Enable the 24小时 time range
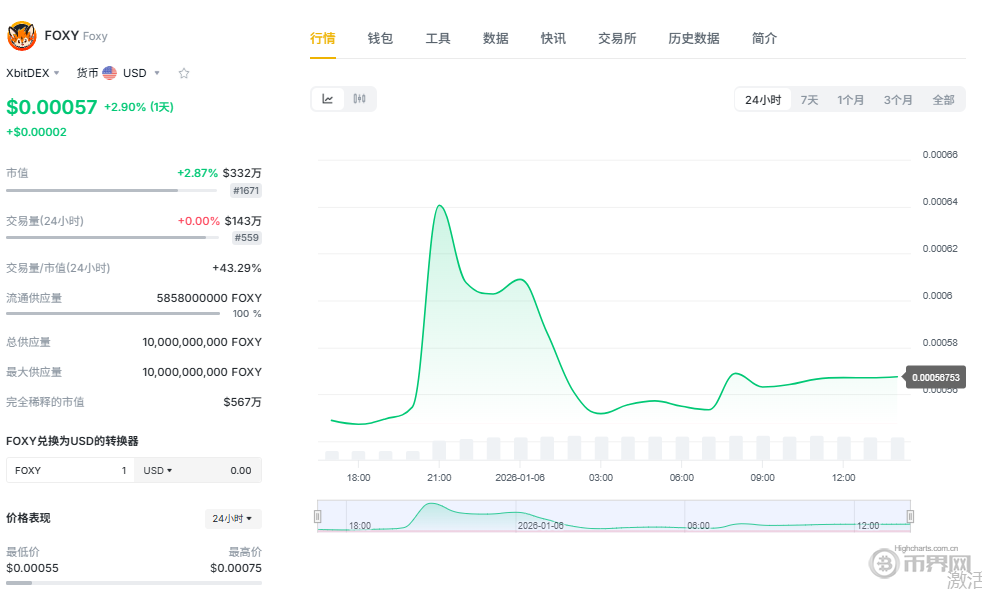982x591 pixels. click(762, 99)
